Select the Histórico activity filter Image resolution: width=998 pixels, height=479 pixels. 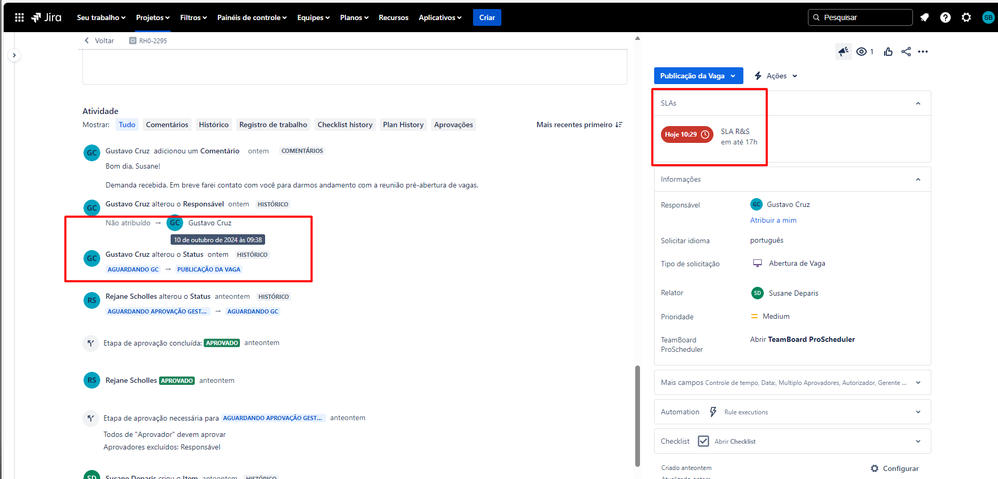coord(213,125)
